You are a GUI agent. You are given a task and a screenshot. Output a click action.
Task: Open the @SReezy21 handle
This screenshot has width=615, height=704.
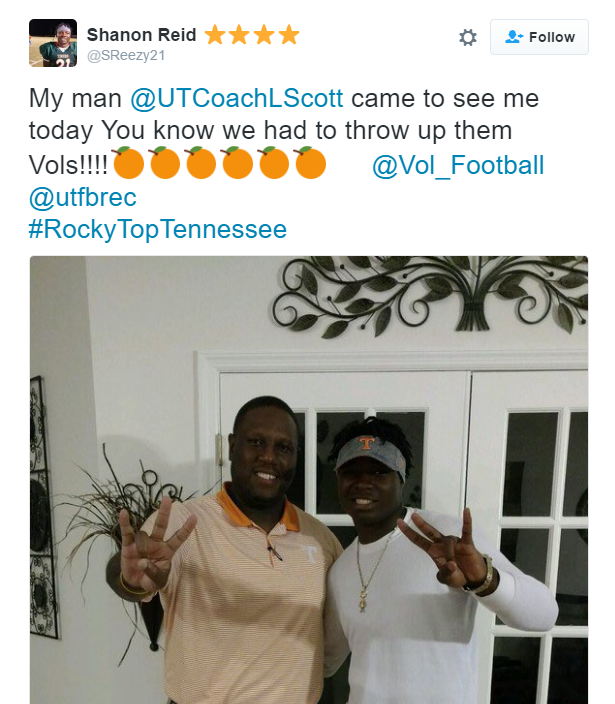pos(126,56)
